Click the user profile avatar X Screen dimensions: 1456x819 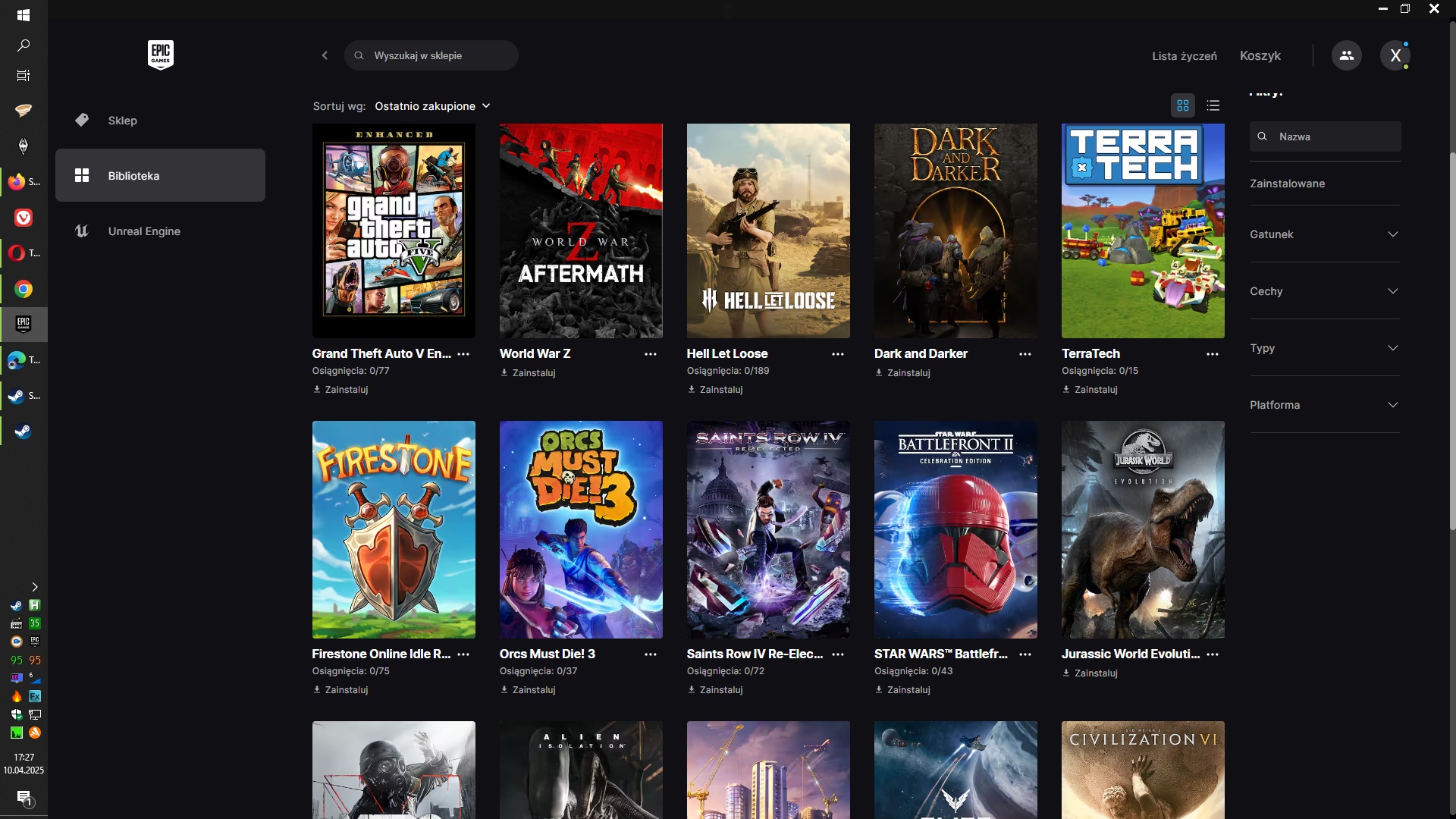(1395, 55)
